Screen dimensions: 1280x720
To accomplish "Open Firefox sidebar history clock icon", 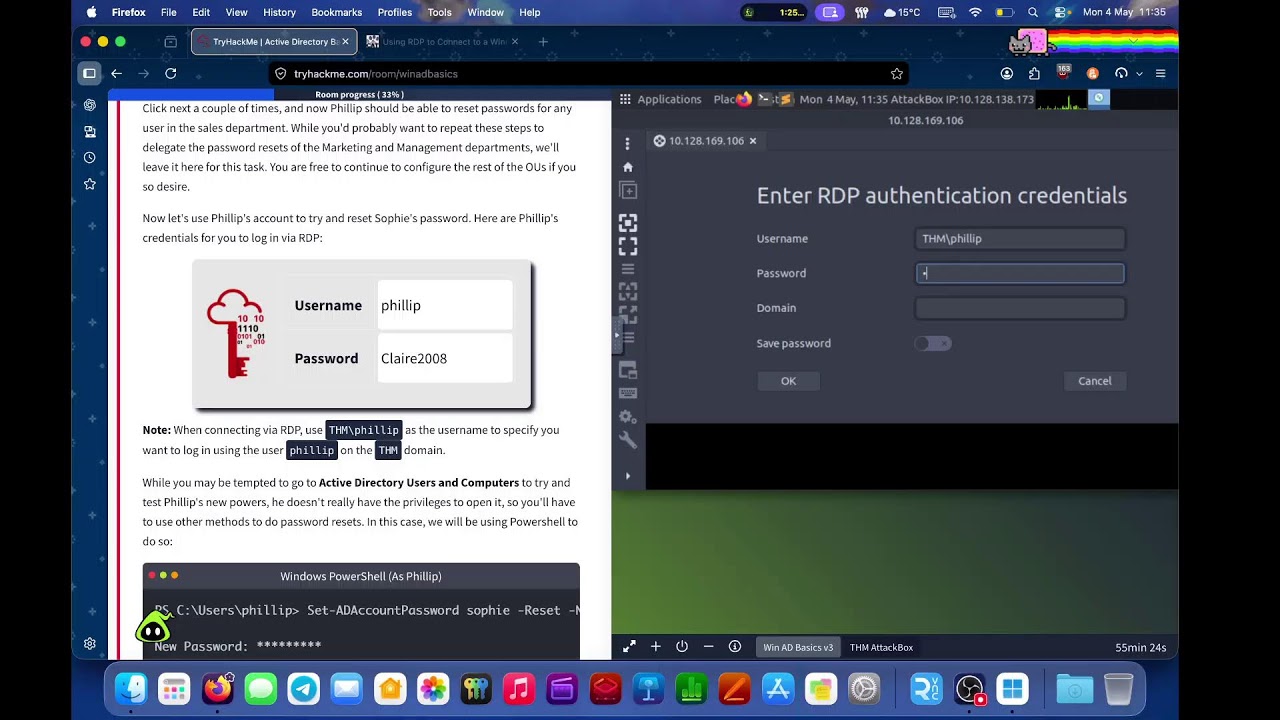I will (90, 158).
